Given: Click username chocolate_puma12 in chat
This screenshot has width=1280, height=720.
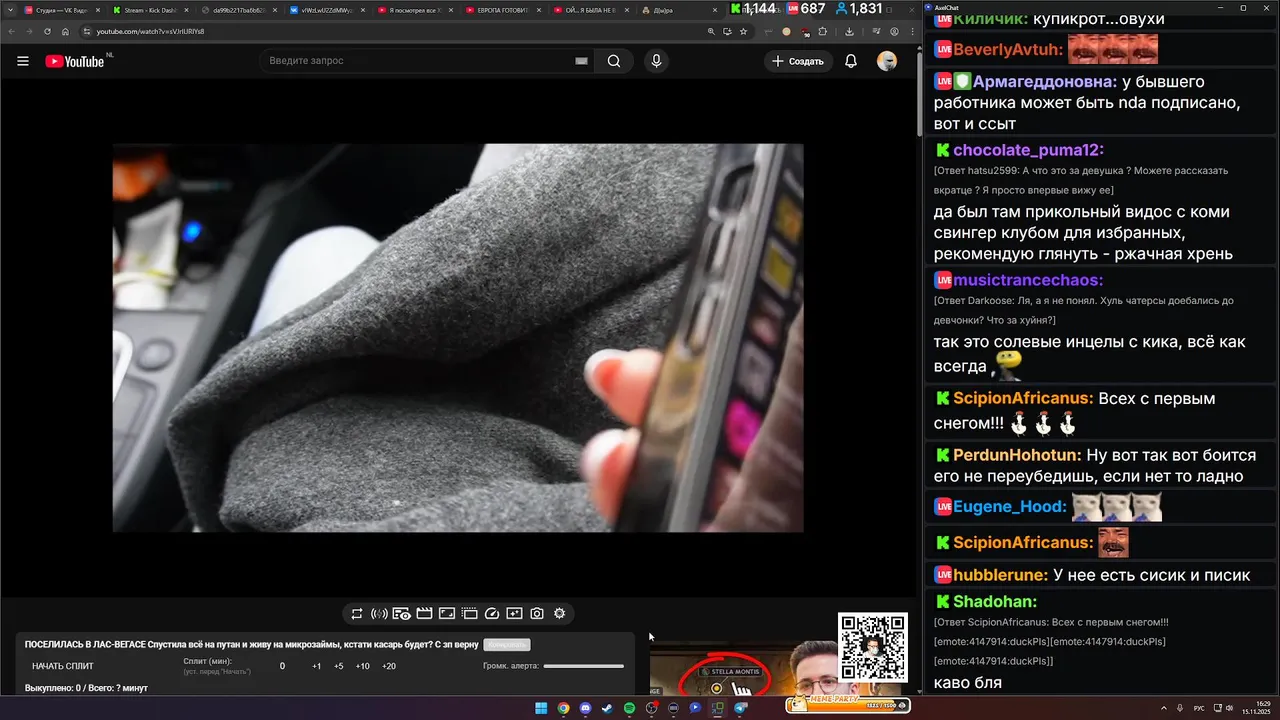Looking at the screenshot, I should [x=1028, y=150].
